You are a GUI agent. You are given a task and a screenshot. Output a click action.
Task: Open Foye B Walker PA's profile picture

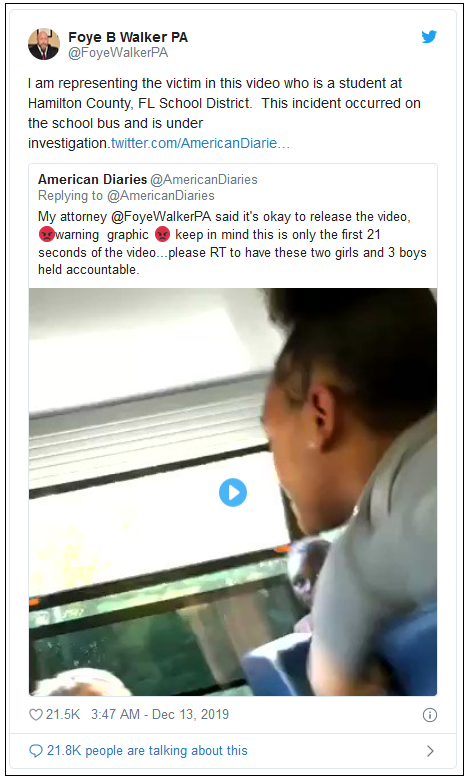44,44
